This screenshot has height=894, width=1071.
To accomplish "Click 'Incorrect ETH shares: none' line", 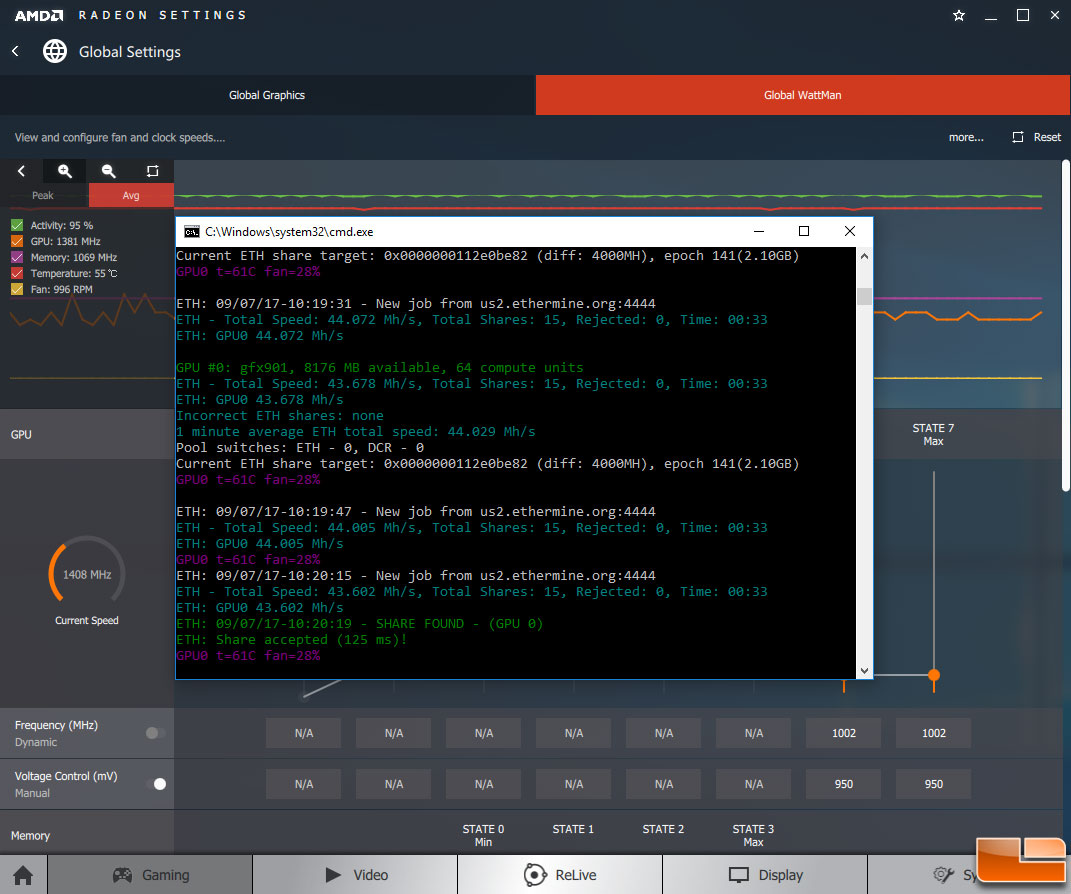I will point(280,415).
